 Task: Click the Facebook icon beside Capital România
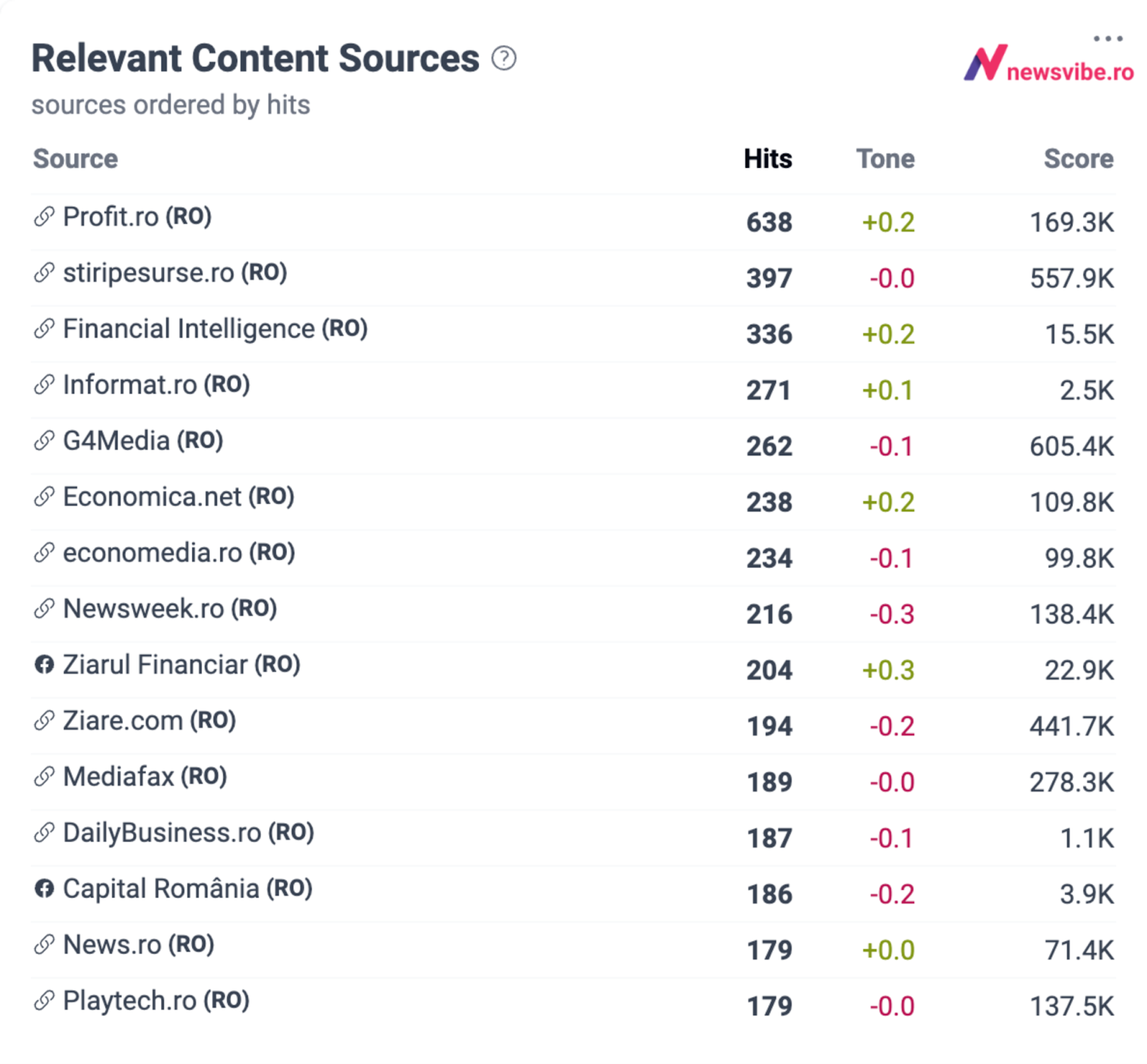click(44, 889)
